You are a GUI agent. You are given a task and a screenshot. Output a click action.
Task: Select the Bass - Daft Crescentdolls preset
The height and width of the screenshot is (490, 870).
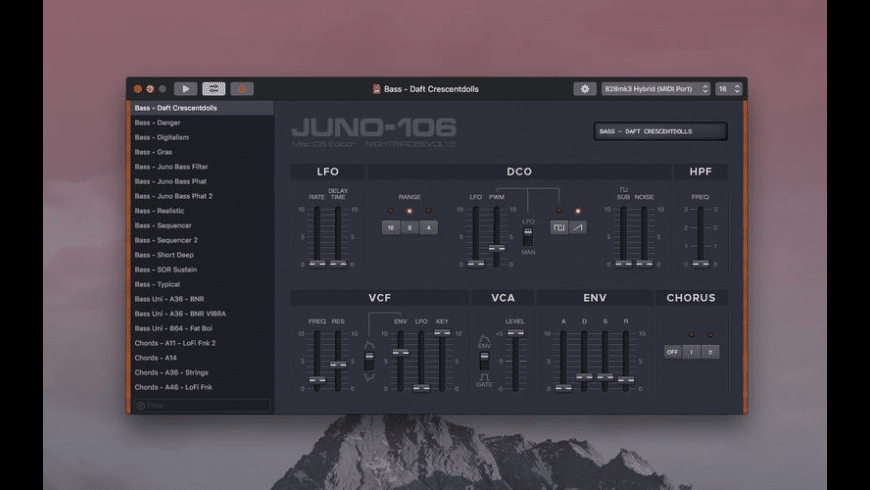[x=202, y=108]
